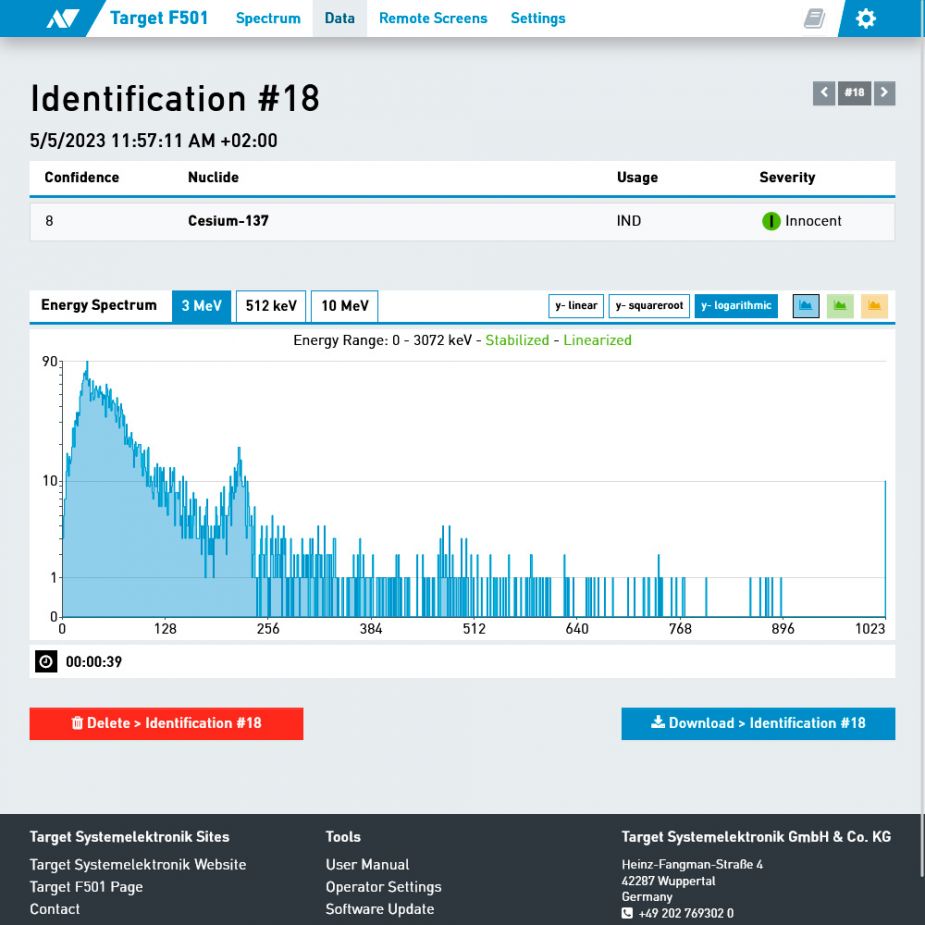This screenshot has width=925, height=925.
Task: Open the Data menu tab
Action: point(340,18)
